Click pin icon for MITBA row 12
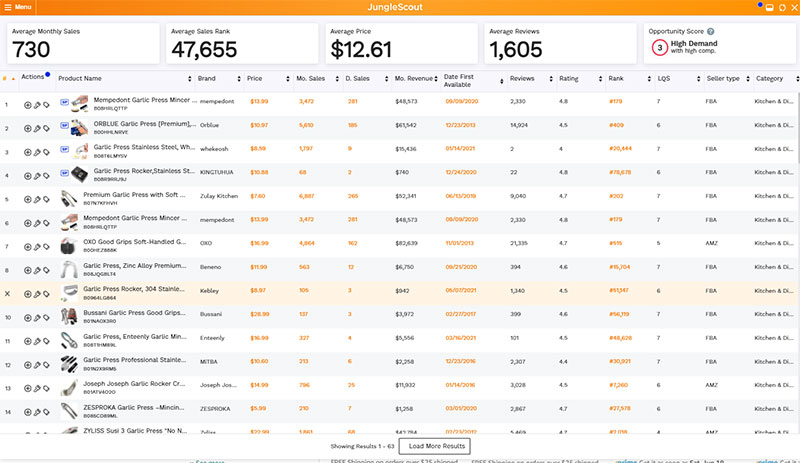The image size is (800, 463). 37,365
